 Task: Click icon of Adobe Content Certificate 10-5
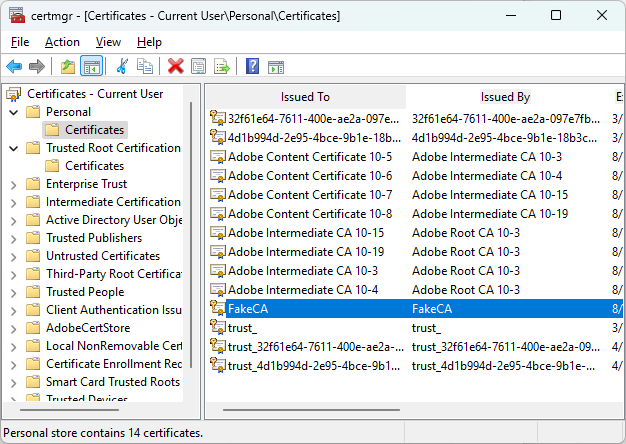pos(218,157)
